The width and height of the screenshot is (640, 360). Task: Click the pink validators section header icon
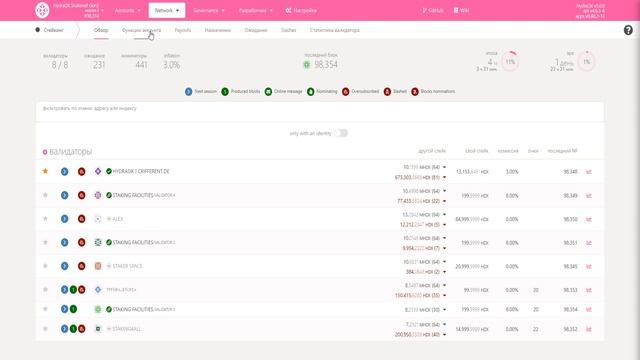tap(45, 152)
